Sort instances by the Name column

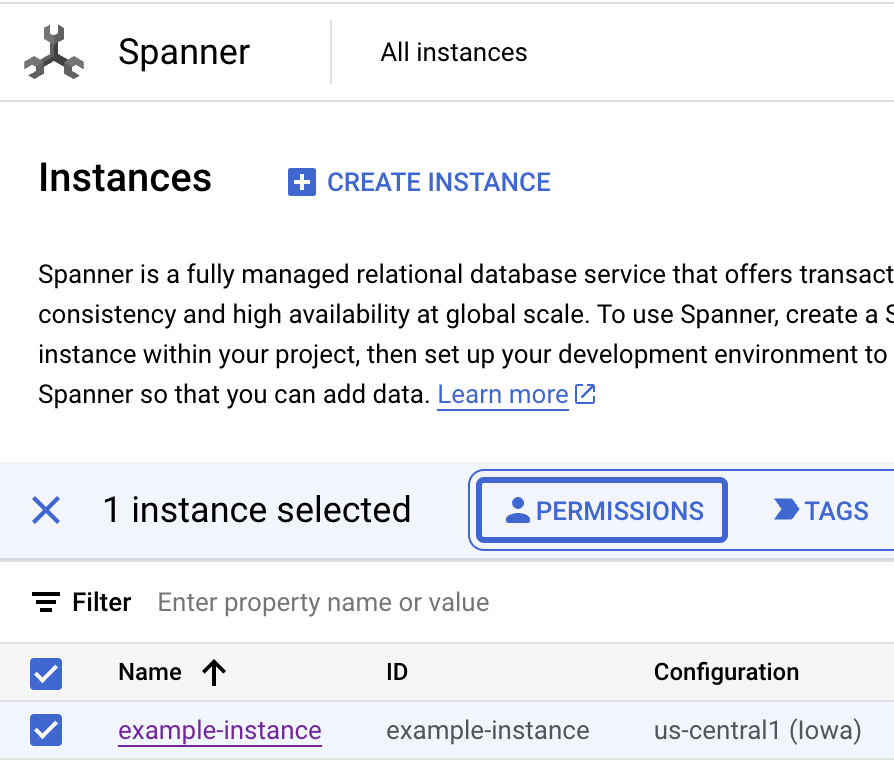(x=148, y=672)
